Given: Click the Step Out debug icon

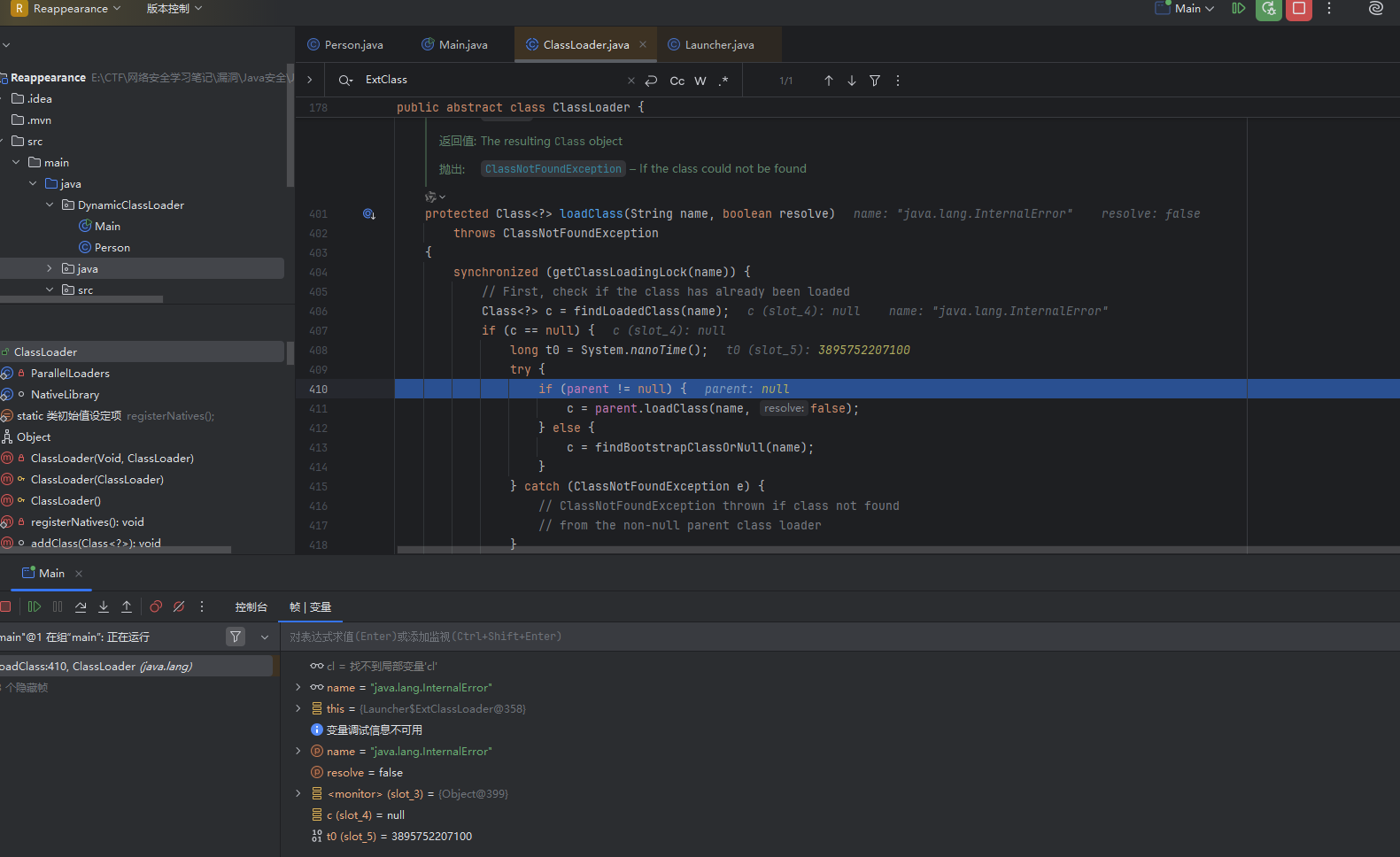Looking at the screenshot, I should coord(127,606).
